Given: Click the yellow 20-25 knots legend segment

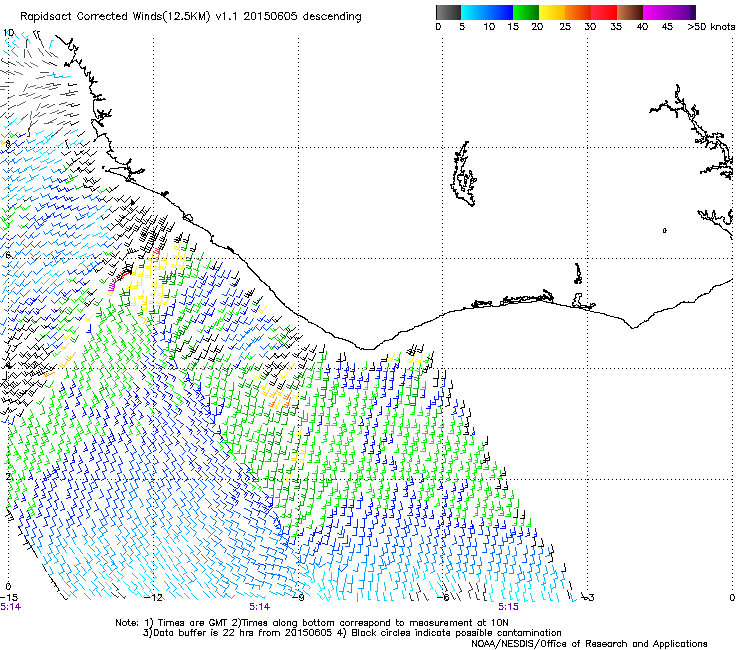Looking at the screenshot, I should coord(552,12).
